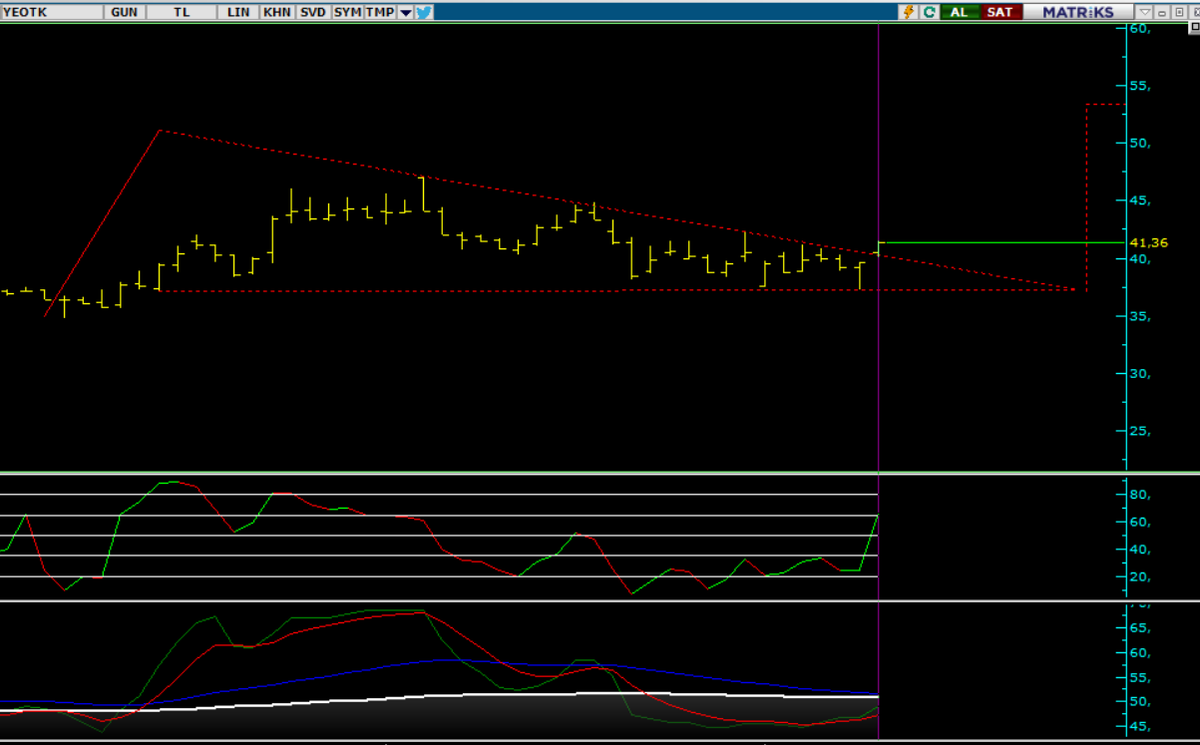
Task: Click the orange lightning bolt icon
Action: 908,12
